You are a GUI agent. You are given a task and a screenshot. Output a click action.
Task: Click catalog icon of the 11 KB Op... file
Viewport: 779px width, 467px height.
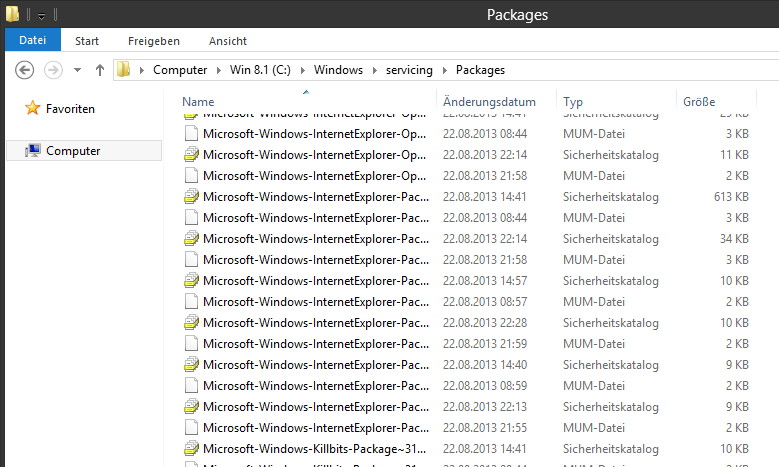(191, 155)
